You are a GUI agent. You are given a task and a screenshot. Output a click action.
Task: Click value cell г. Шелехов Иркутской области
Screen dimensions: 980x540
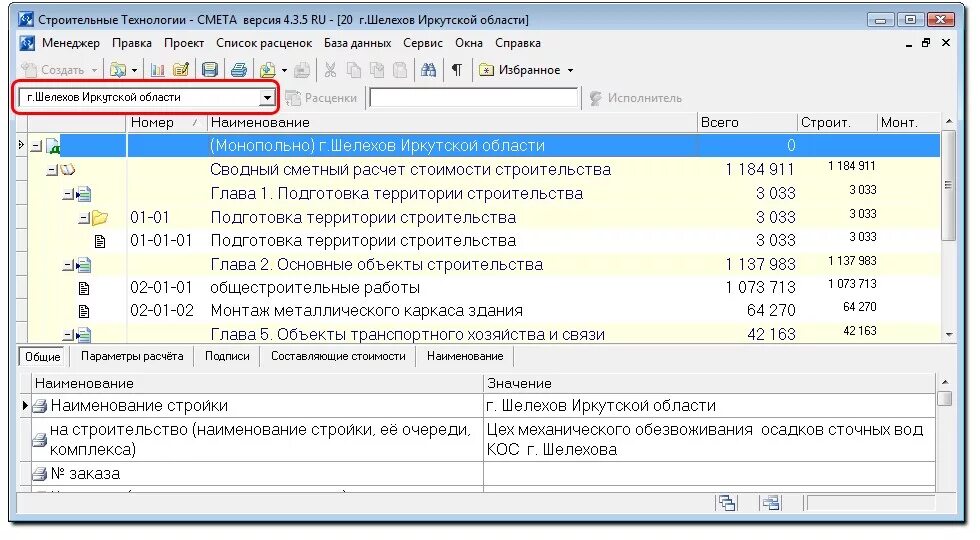(709, 406)
